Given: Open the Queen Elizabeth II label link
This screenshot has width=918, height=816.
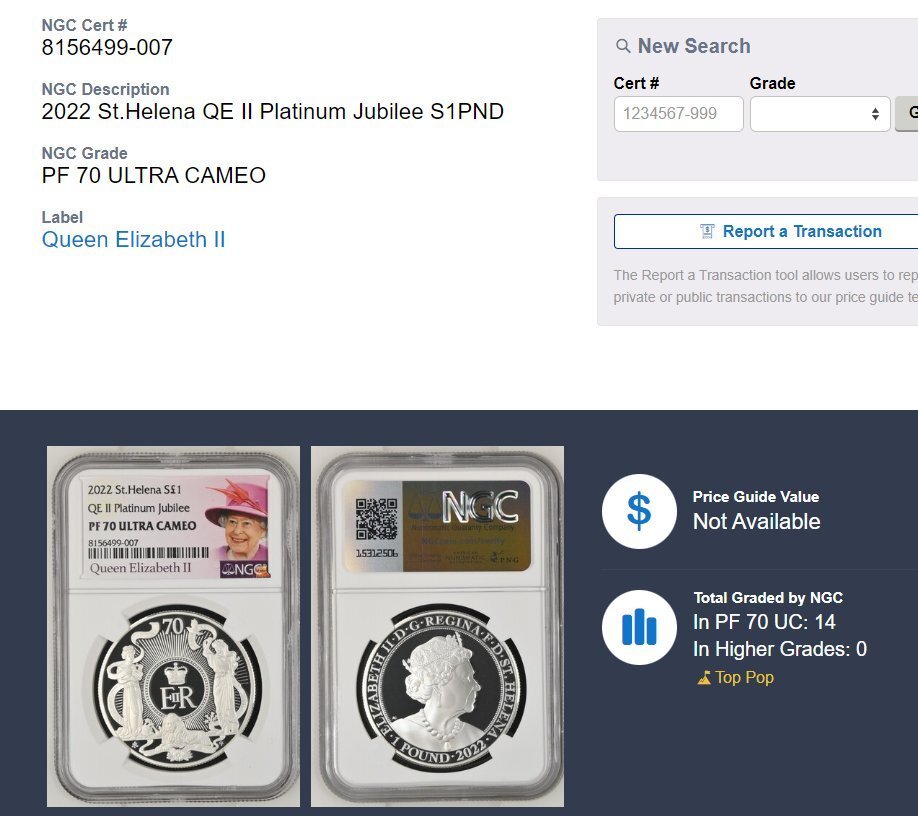Looking at the screenshot, I should (x=133, y=239).
